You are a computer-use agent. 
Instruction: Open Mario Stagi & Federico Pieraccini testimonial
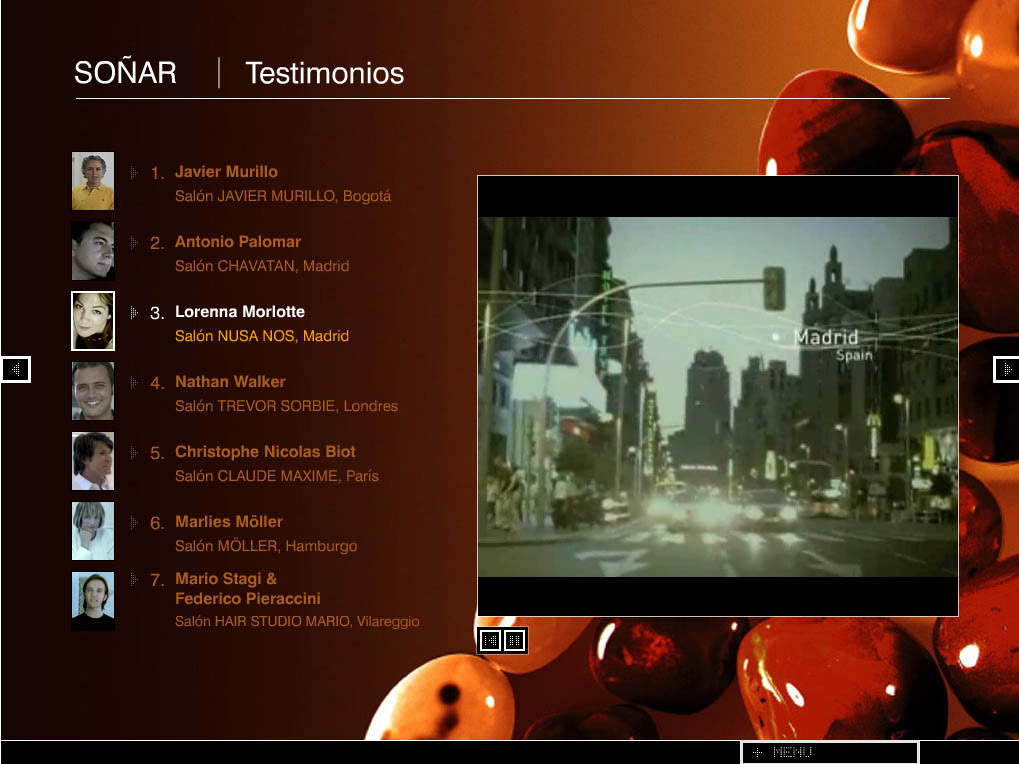(248, 589)
